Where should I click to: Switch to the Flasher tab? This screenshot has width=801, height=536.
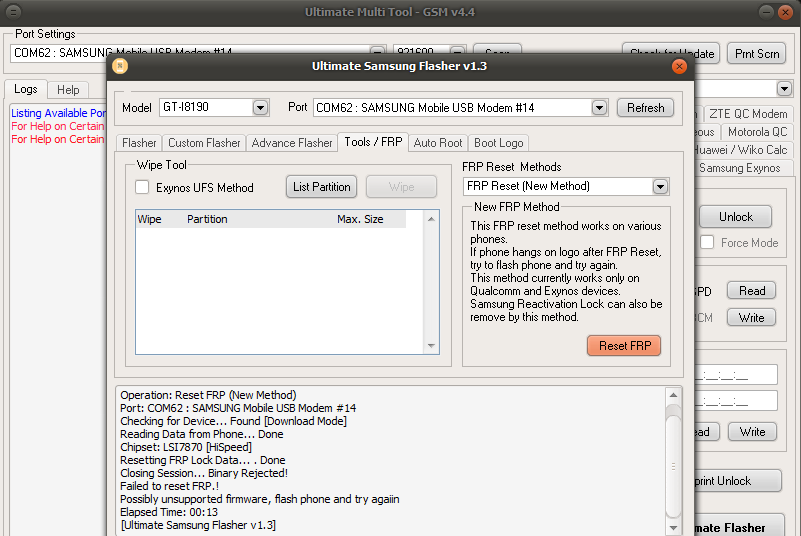(x=139, y=143)
